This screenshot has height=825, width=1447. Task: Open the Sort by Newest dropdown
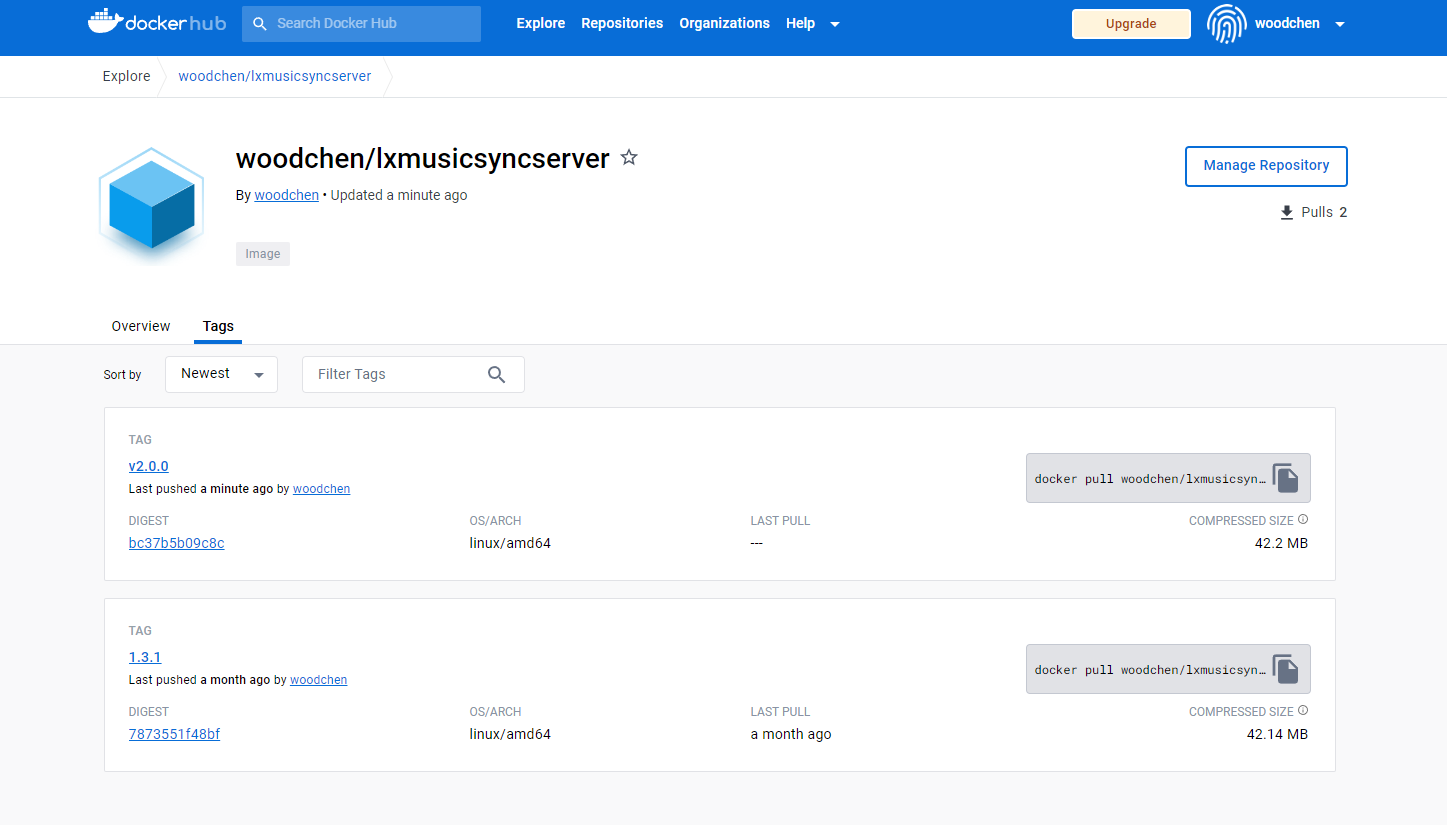pos(221,374)
